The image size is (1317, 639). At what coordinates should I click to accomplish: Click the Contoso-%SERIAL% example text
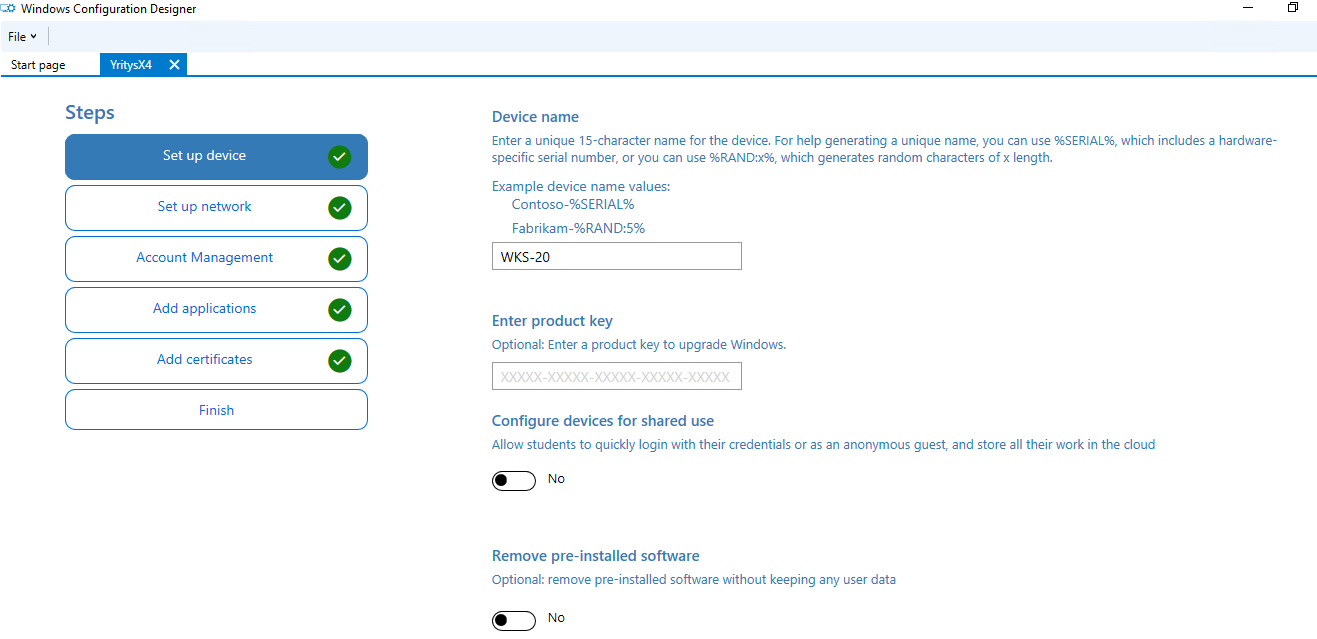tap(573, 204)
